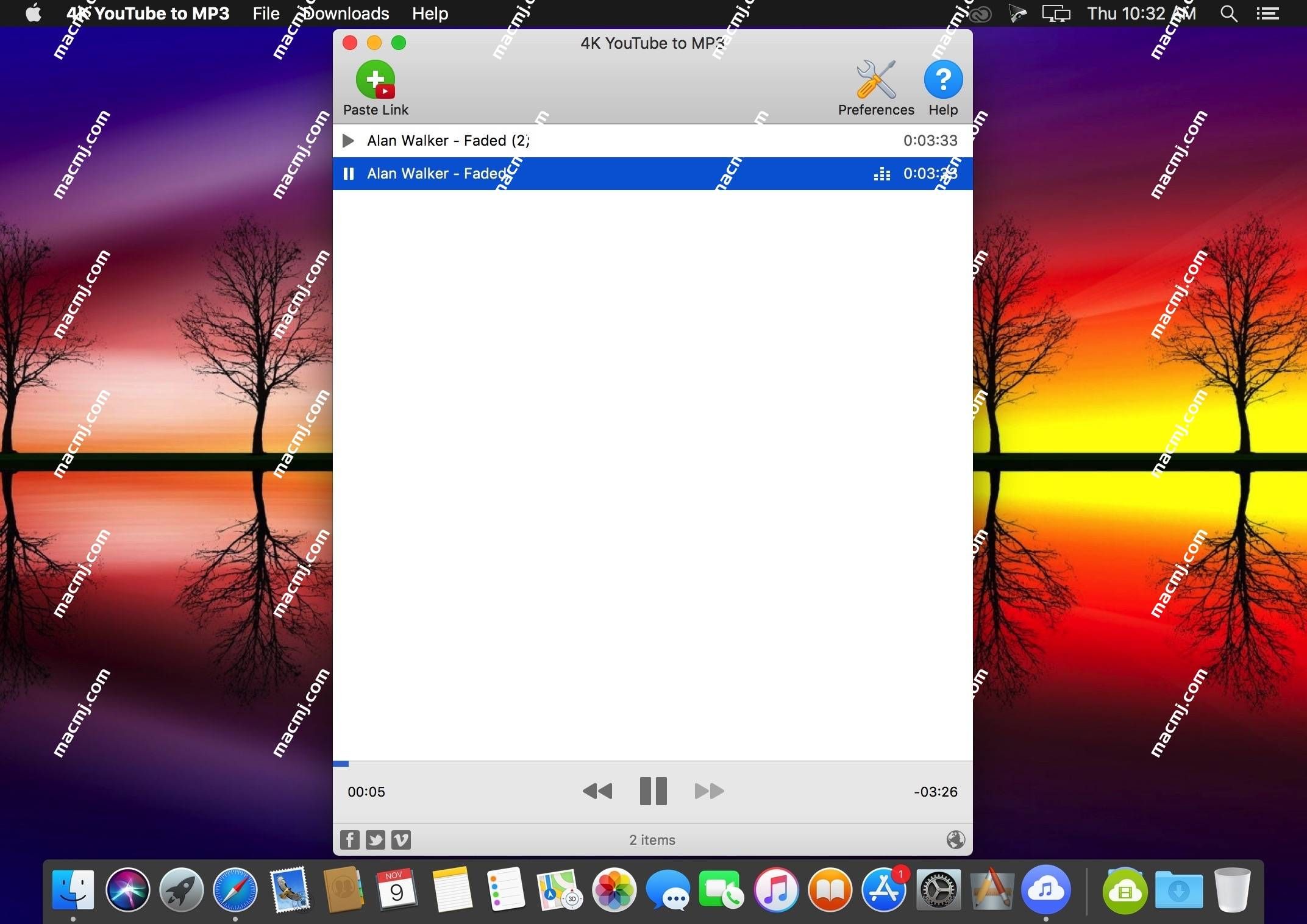Open the Trash in the dock
This screenshot has width=1307, height=924.
[x=1232, y=890]
